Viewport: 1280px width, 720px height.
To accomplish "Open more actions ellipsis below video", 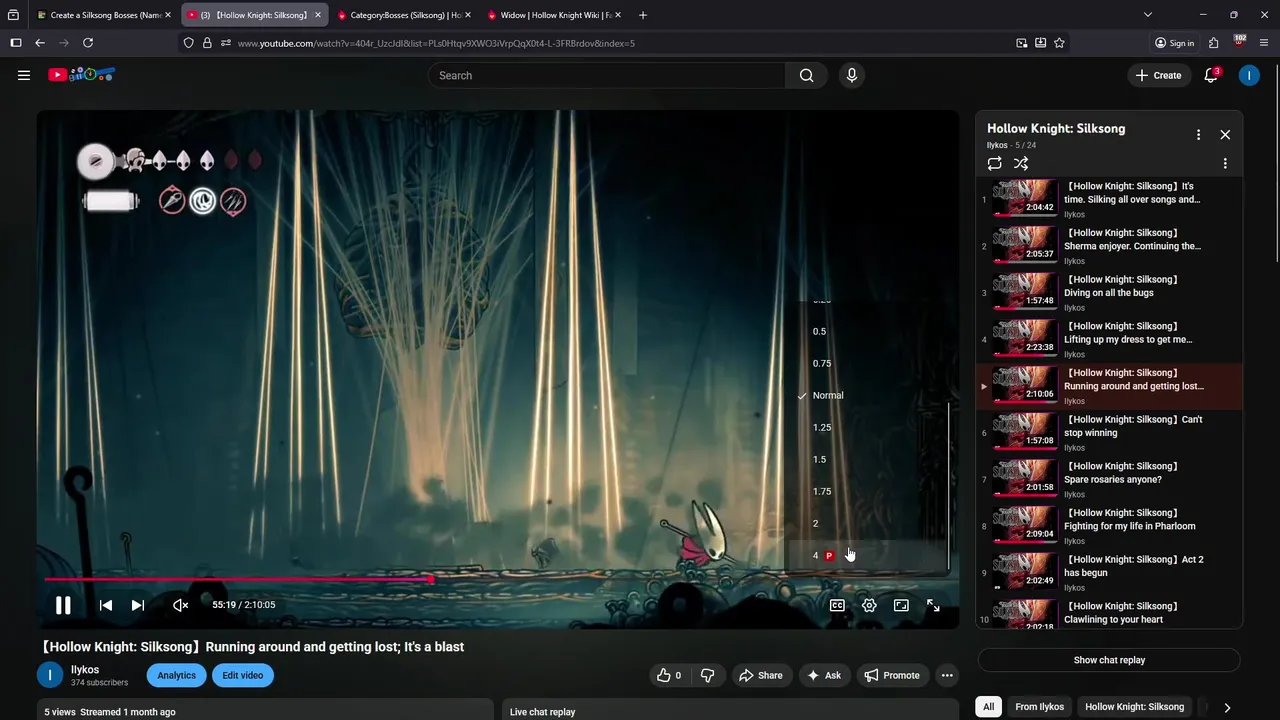I will (947, 675).
